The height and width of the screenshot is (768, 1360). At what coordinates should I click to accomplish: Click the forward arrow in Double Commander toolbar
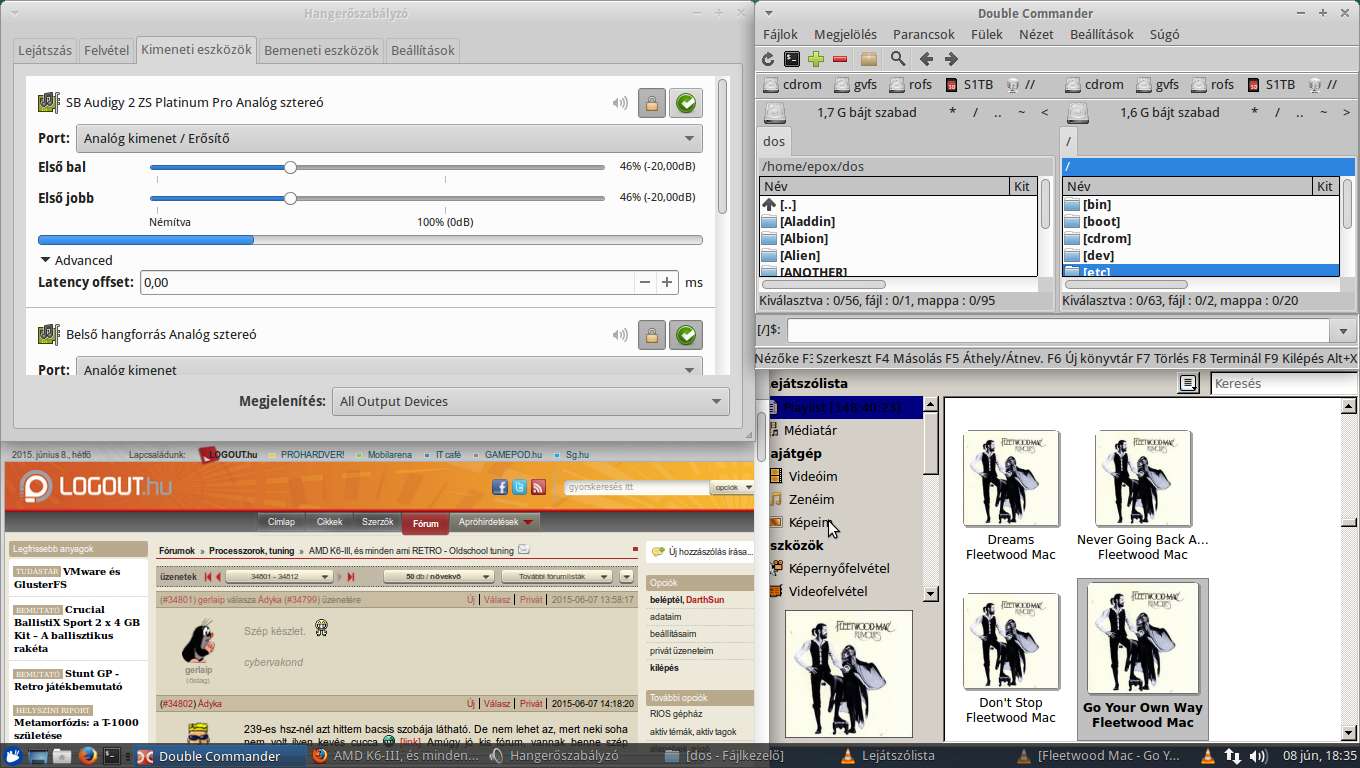click(951, 59)
